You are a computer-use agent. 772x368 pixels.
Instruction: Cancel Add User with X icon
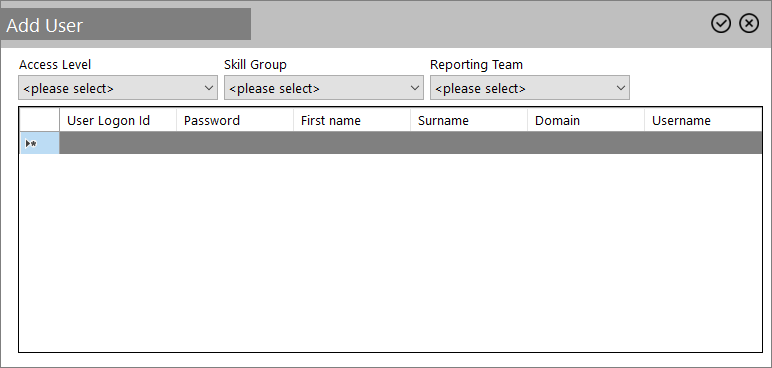coord(749,24)
